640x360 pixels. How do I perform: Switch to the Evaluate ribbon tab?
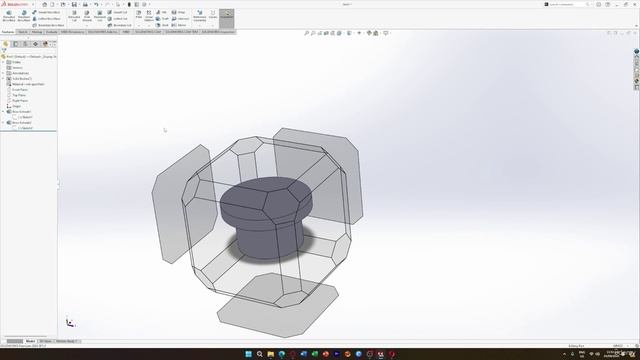click(x=52, y=32)
